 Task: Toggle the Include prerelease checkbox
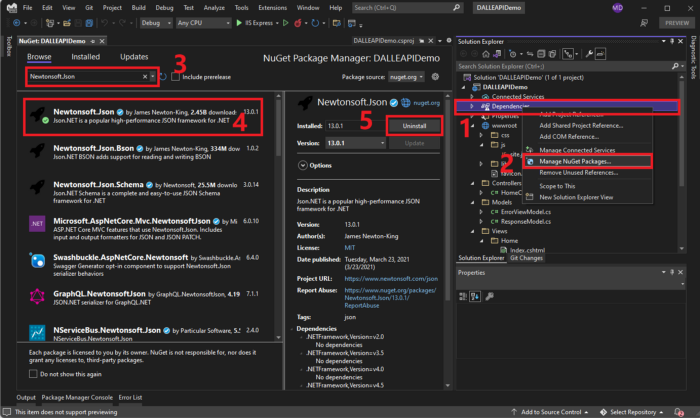175,77
